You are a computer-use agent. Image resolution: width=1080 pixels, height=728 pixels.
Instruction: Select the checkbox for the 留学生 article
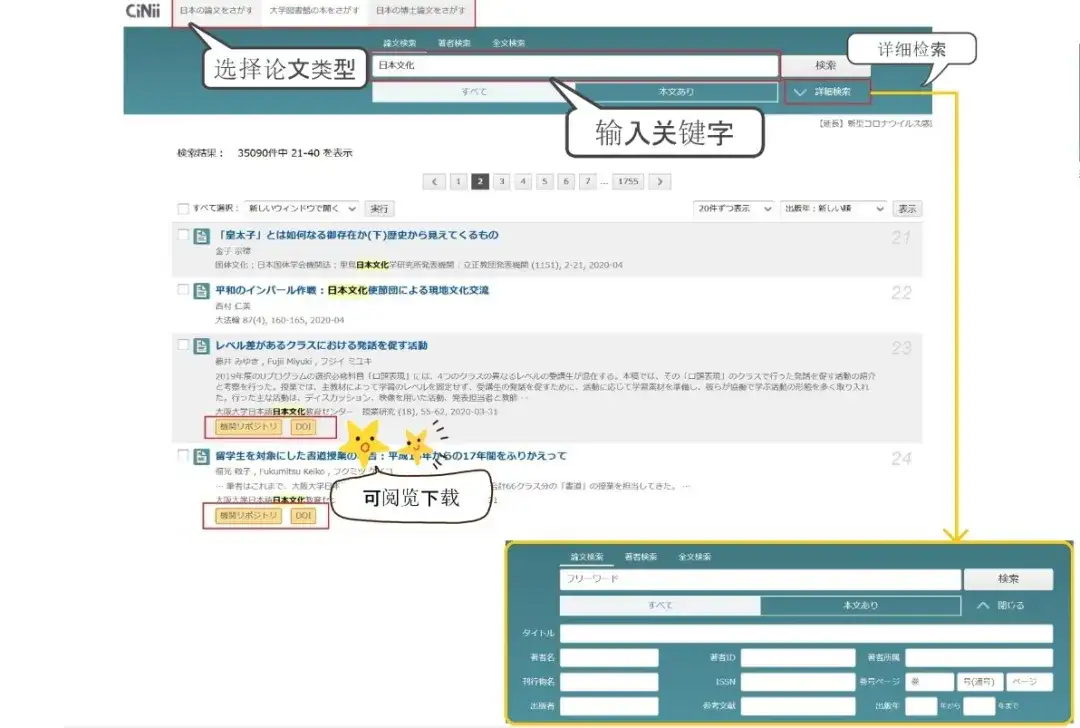click(x=181, y=455)
